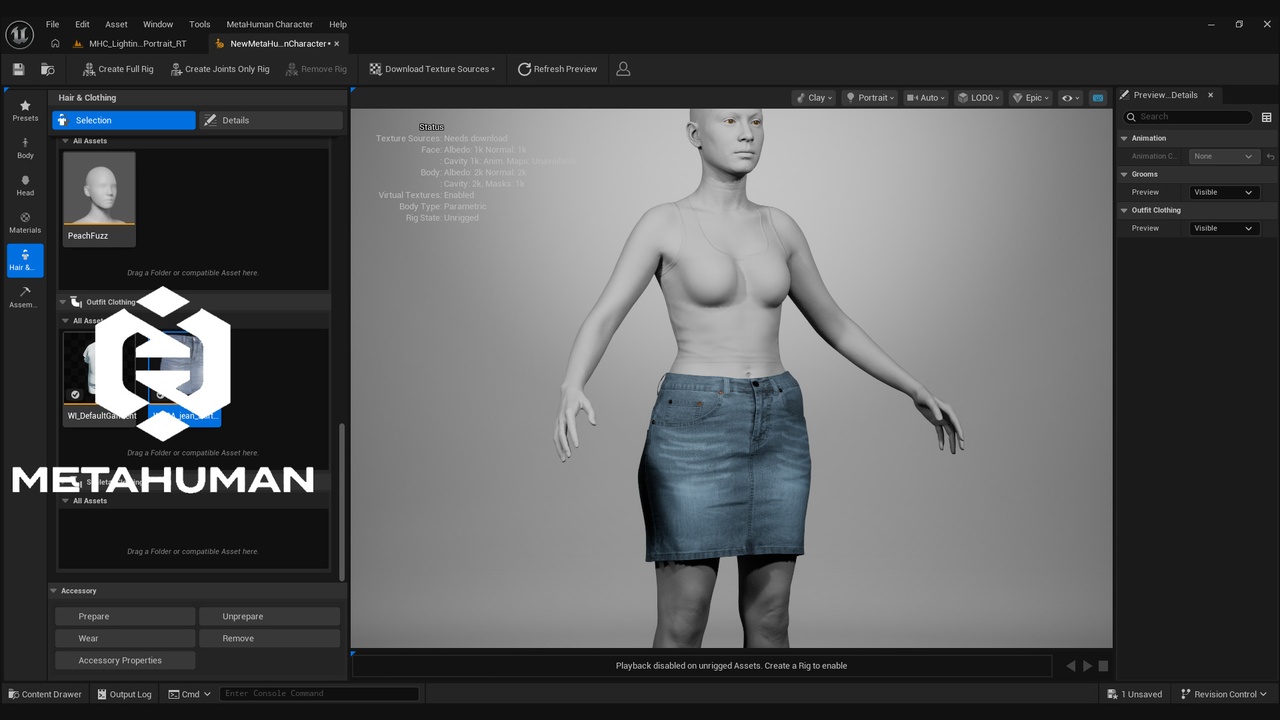The width and height of the screenshot is (1280, 720).
Task: Open the Content Drawer
Action: coord(45,694)
